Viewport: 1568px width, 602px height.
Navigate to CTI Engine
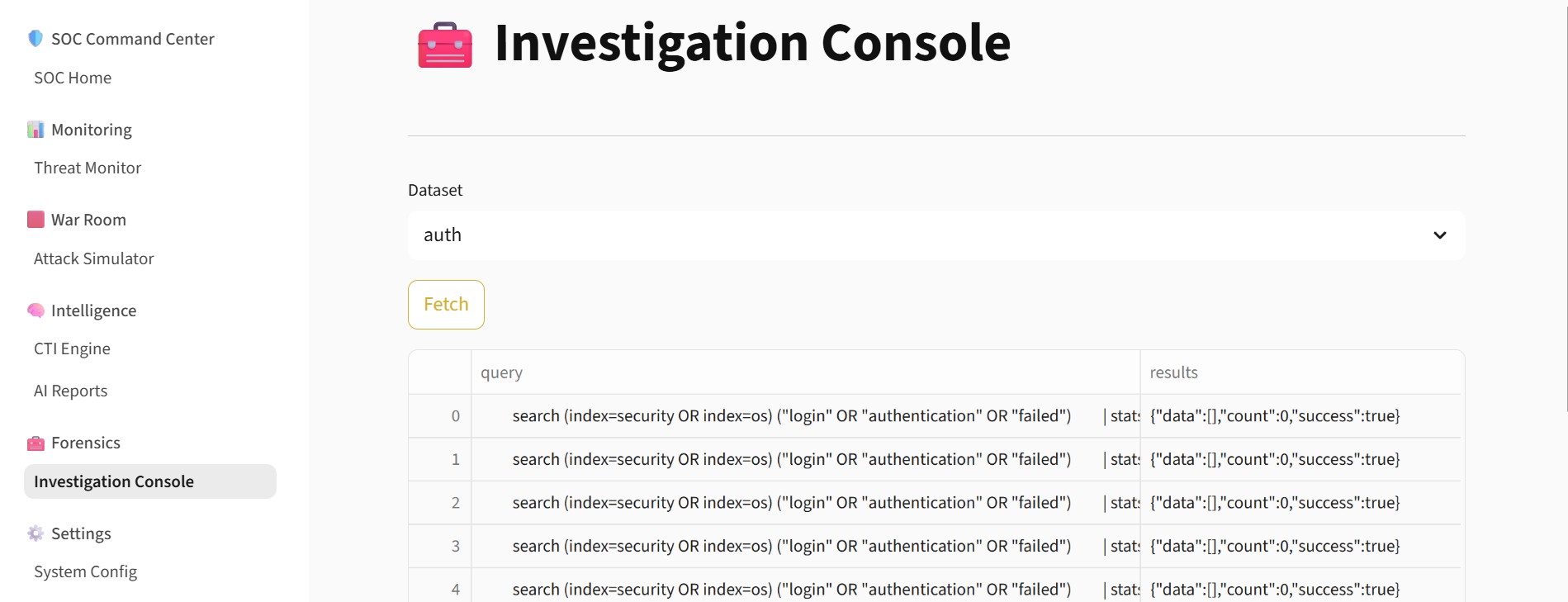click(x=72, y=348)
